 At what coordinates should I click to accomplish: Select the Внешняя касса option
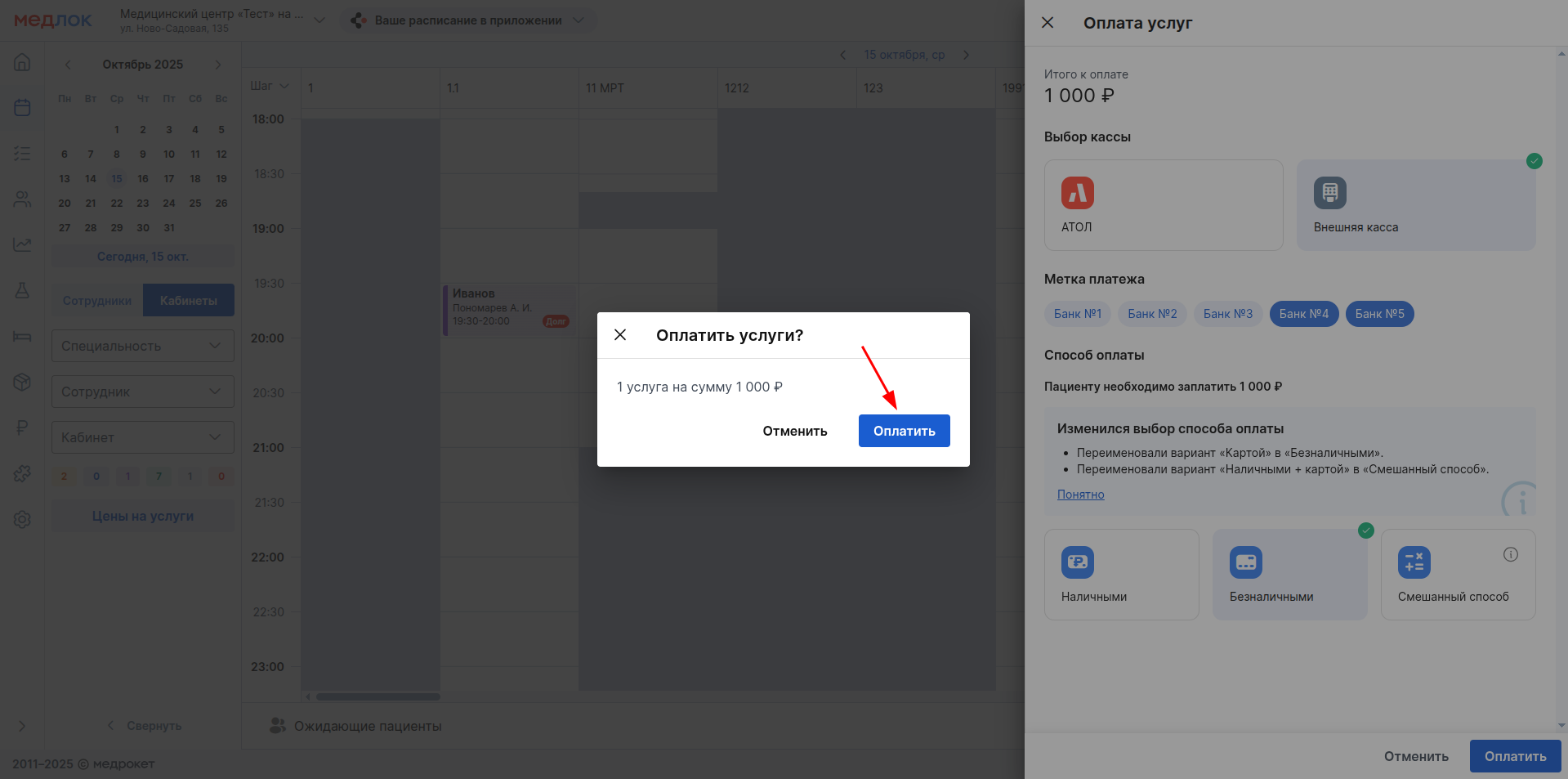pyautogui.click(x=1415, y=205)
